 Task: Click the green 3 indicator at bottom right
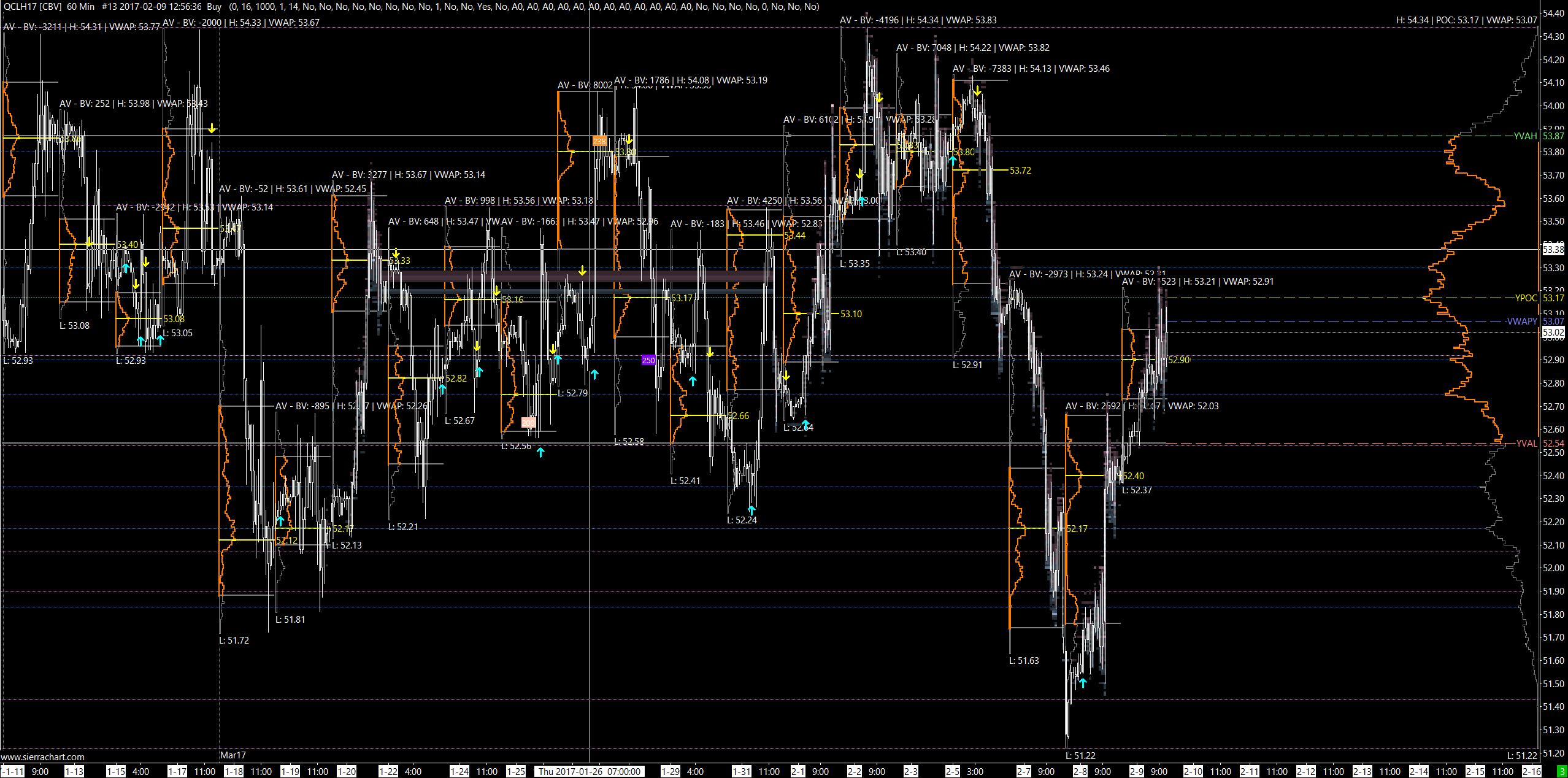[1562, 771]
